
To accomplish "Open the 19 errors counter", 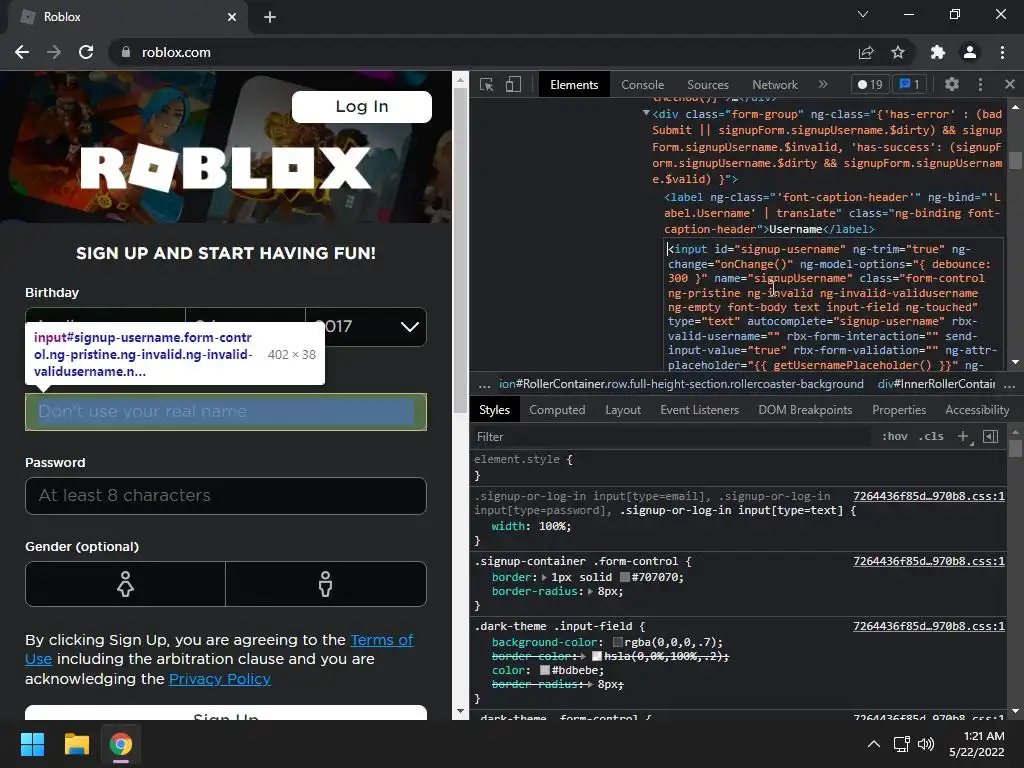I will [x=870, y=84].
